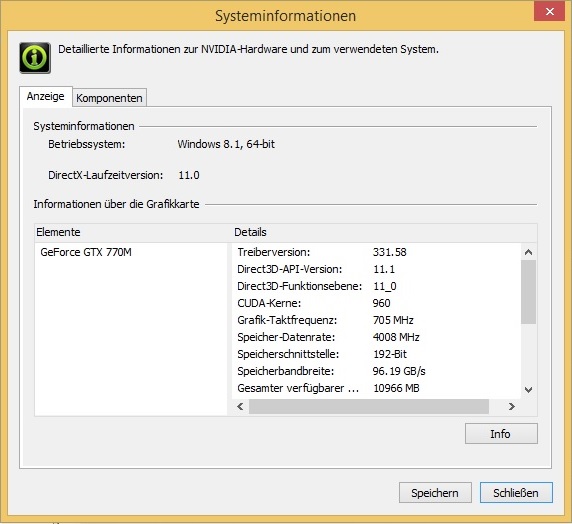Click the 11_0 feature level value
The width and height of the screenshot is (572, 524).
click(385, 286)
